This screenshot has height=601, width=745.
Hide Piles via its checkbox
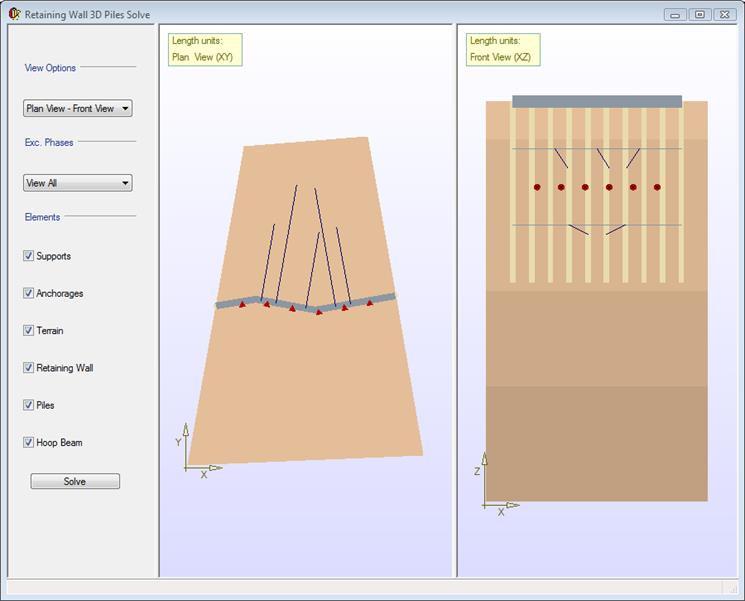[x=28, y=405]
